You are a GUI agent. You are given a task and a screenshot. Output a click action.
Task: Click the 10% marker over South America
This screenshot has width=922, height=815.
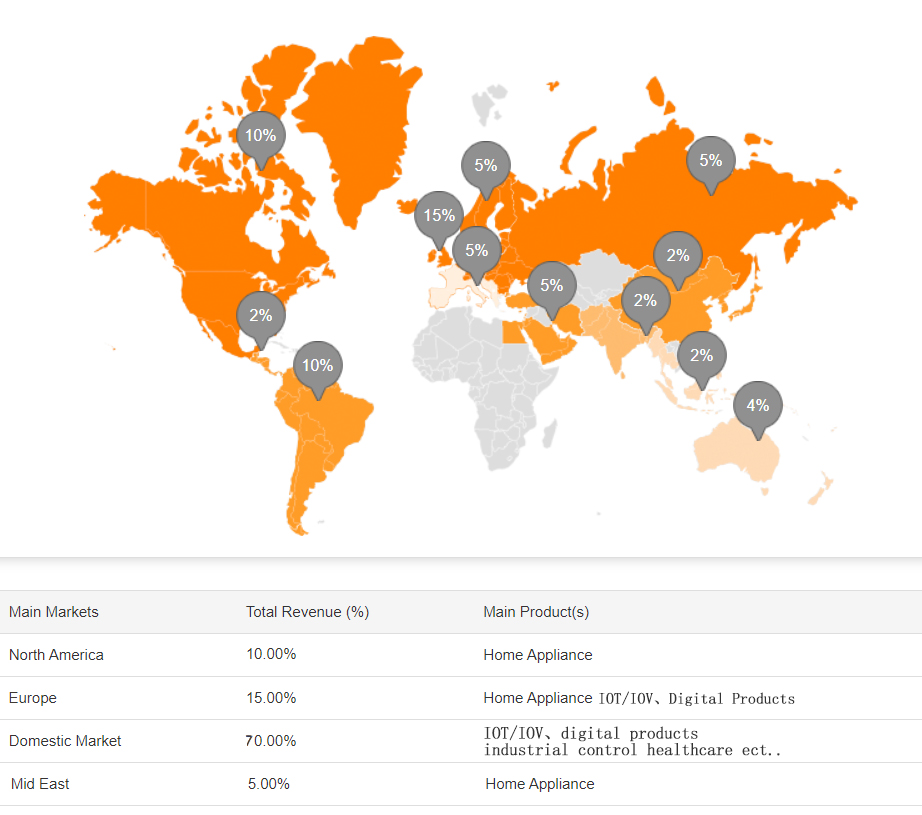[318, 366]
